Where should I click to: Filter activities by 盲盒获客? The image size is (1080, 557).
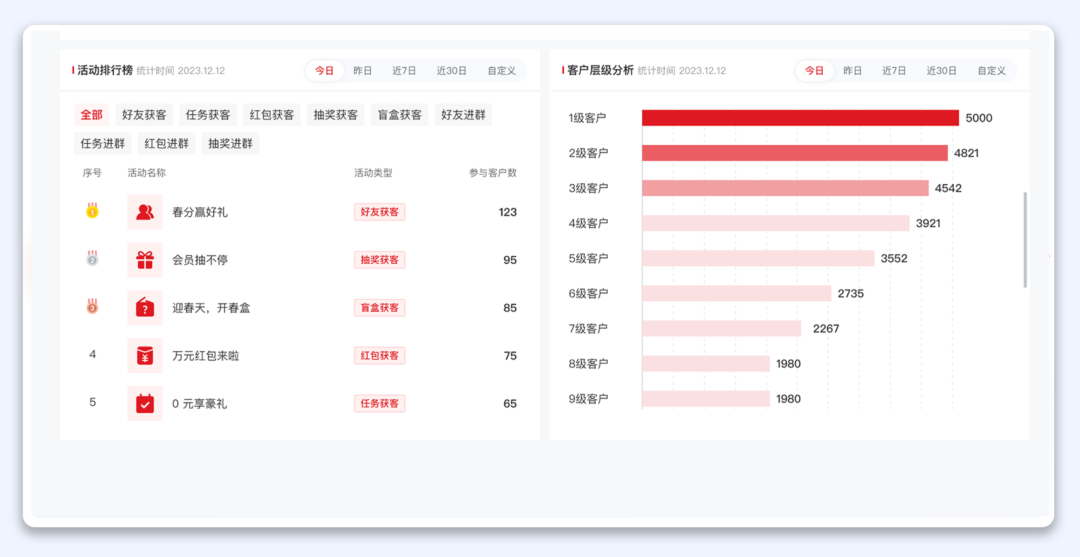pos(399,115)
